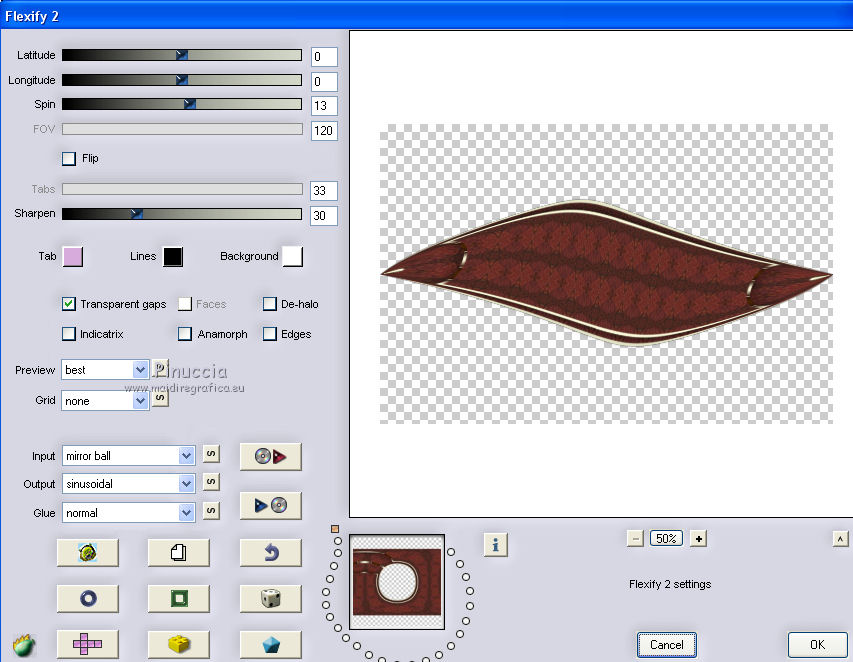
Task: Click the Tabs value field
Action: point(324,190)
